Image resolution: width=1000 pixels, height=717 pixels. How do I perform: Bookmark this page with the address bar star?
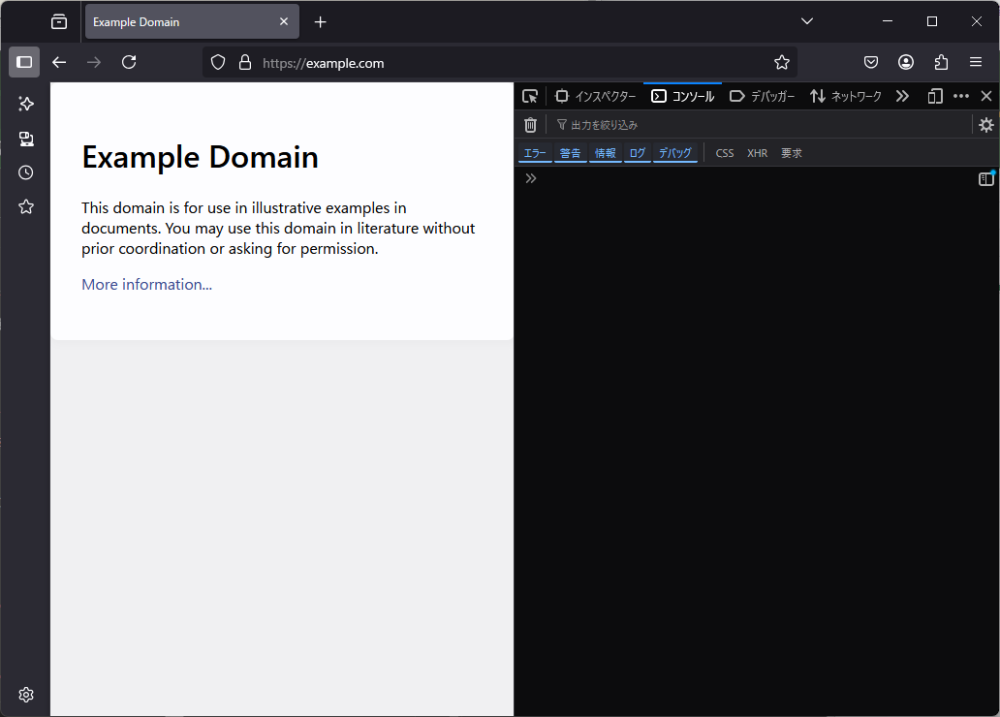[x=781, y=63]
